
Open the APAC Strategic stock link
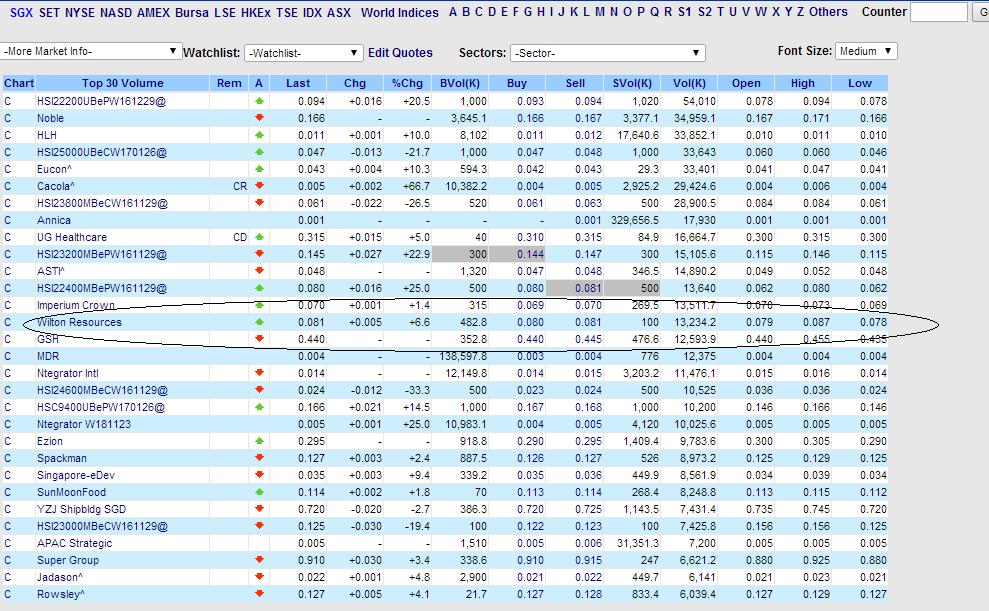74,544
